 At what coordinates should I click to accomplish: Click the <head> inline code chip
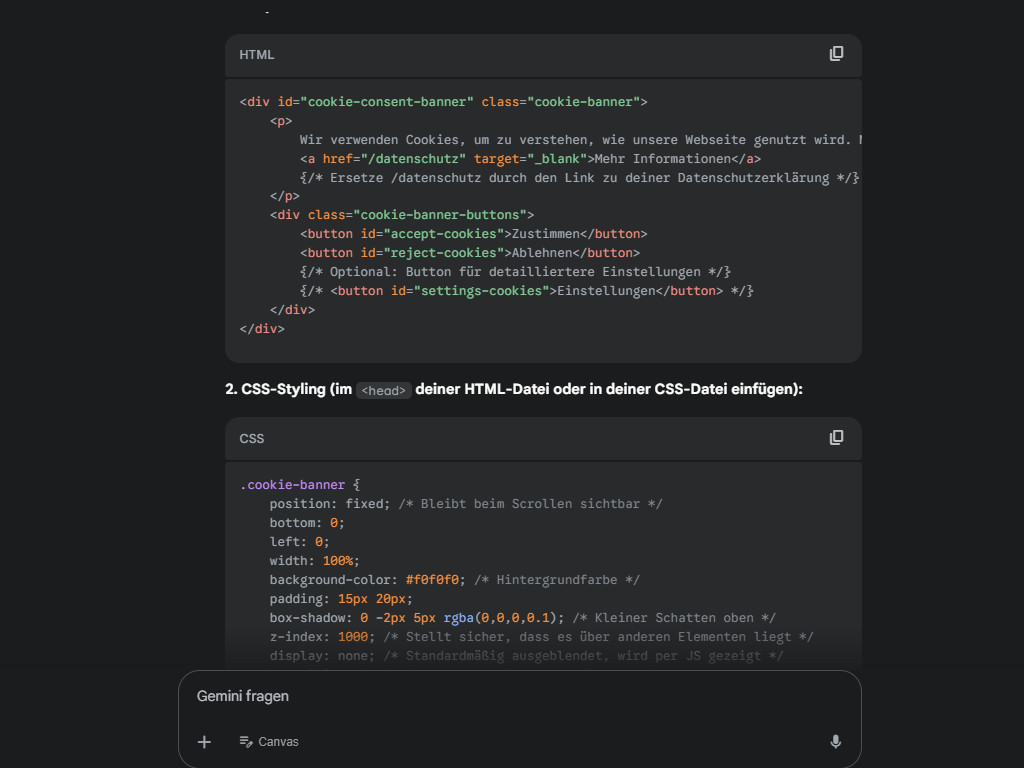click(x=384, y=391)
